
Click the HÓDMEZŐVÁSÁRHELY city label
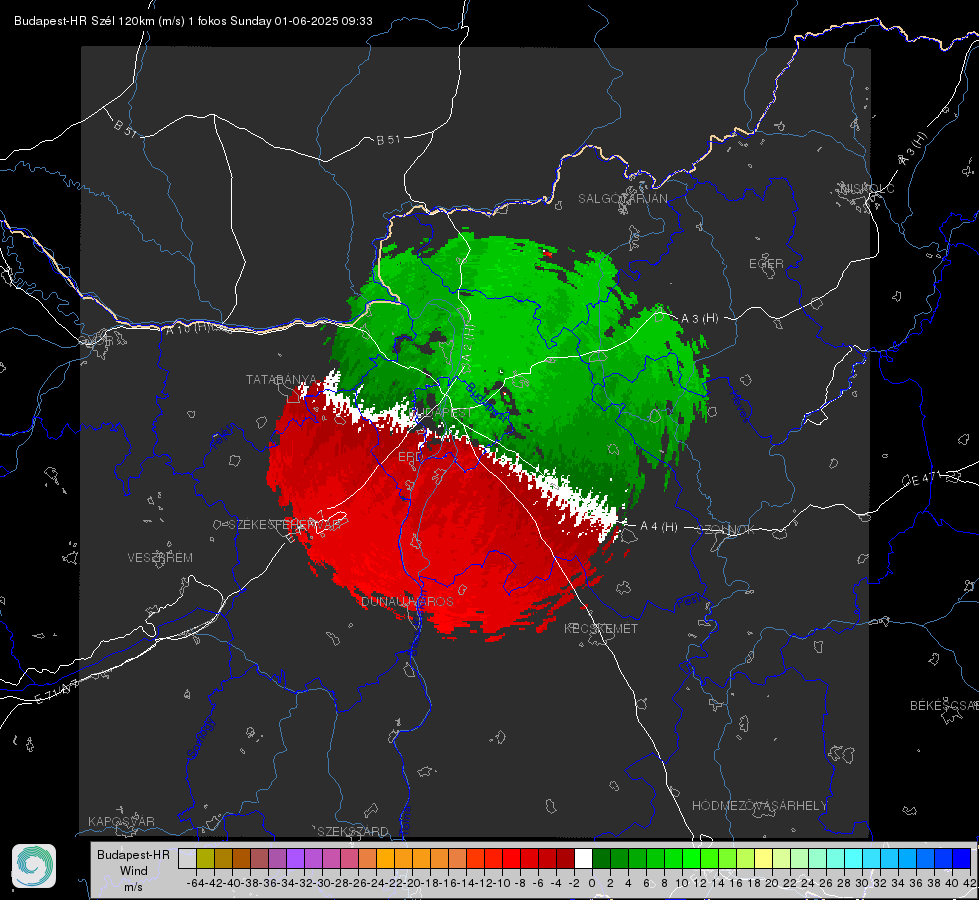(759, 806)
